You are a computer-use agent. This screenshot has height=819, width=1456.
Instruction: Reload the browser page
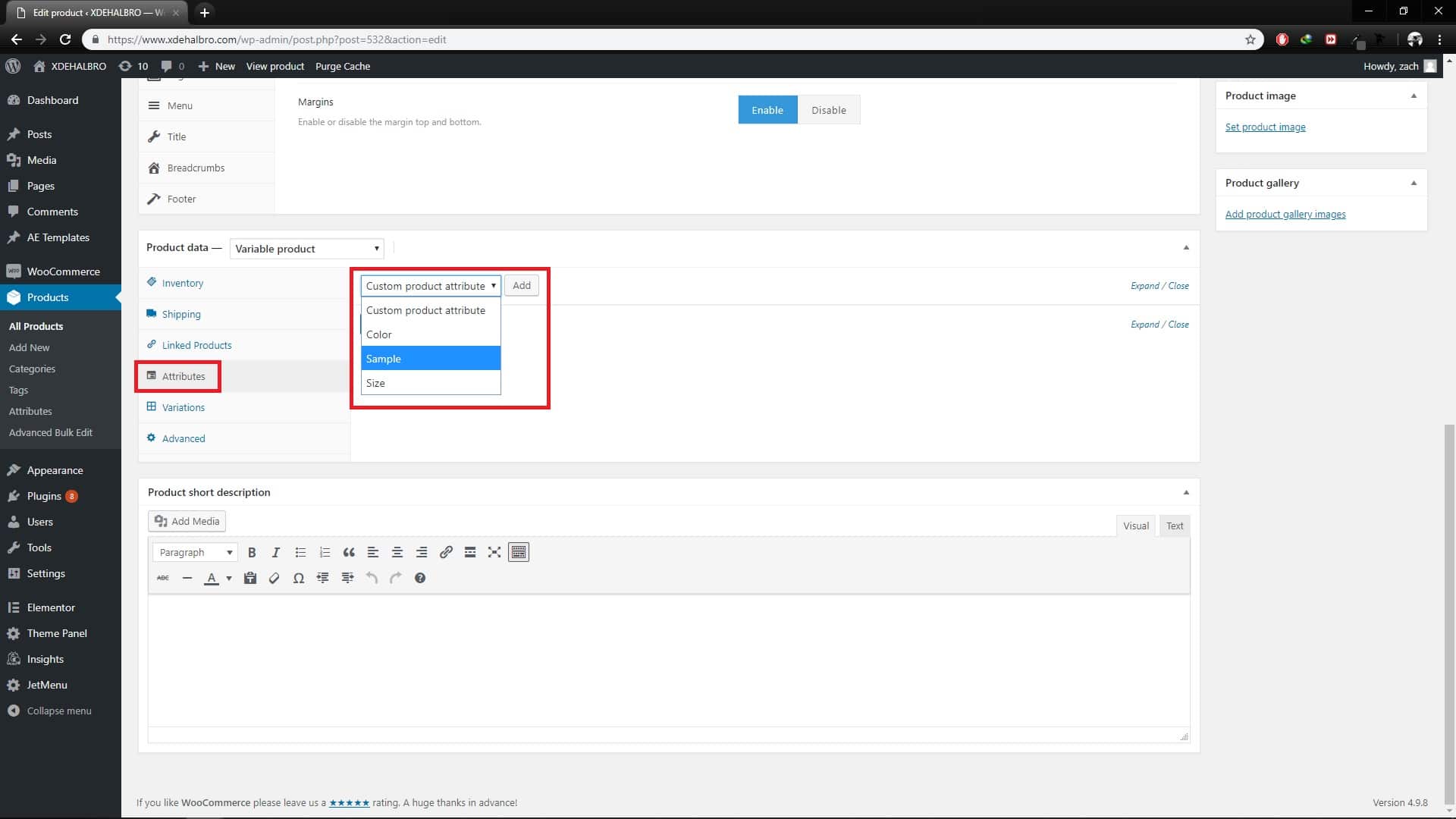point(65,39)
